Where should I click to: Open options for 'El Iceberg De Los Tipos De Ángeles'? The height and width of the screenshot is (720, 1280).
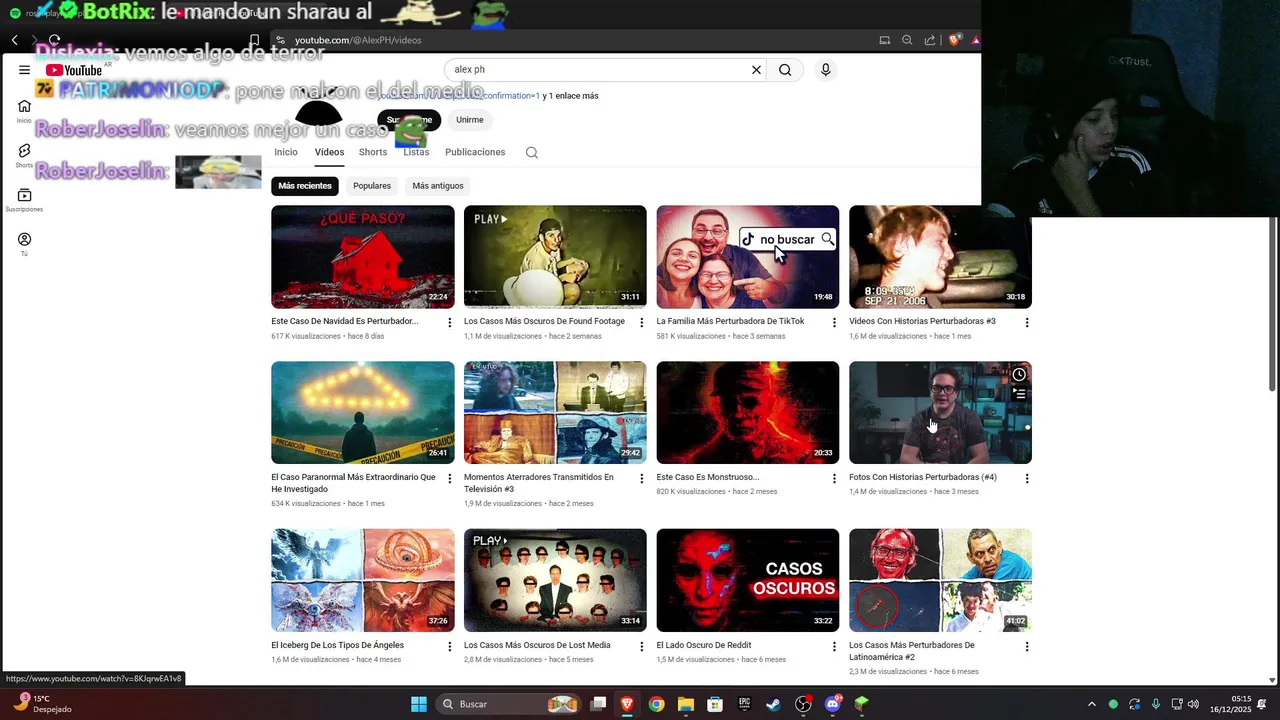click(x=449, y=646)
